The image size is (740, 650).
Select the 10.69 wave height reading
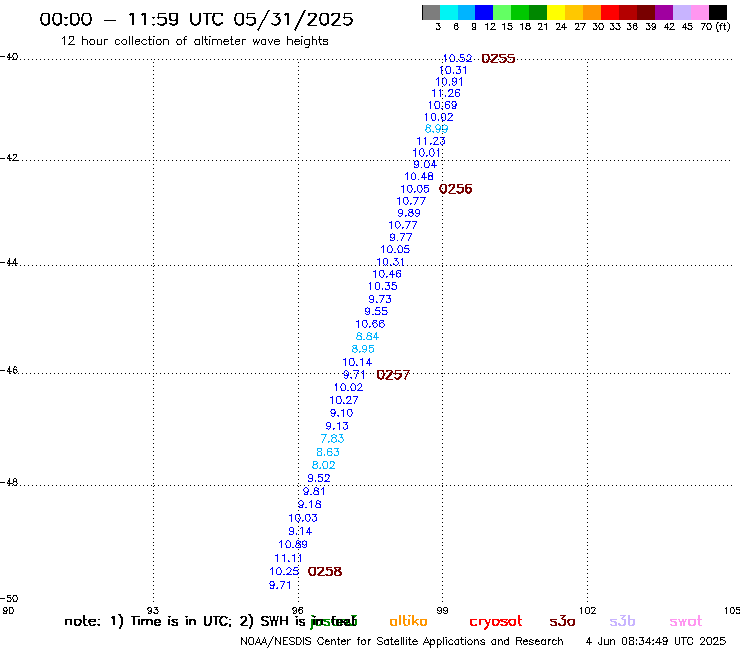tap(442, 105)
